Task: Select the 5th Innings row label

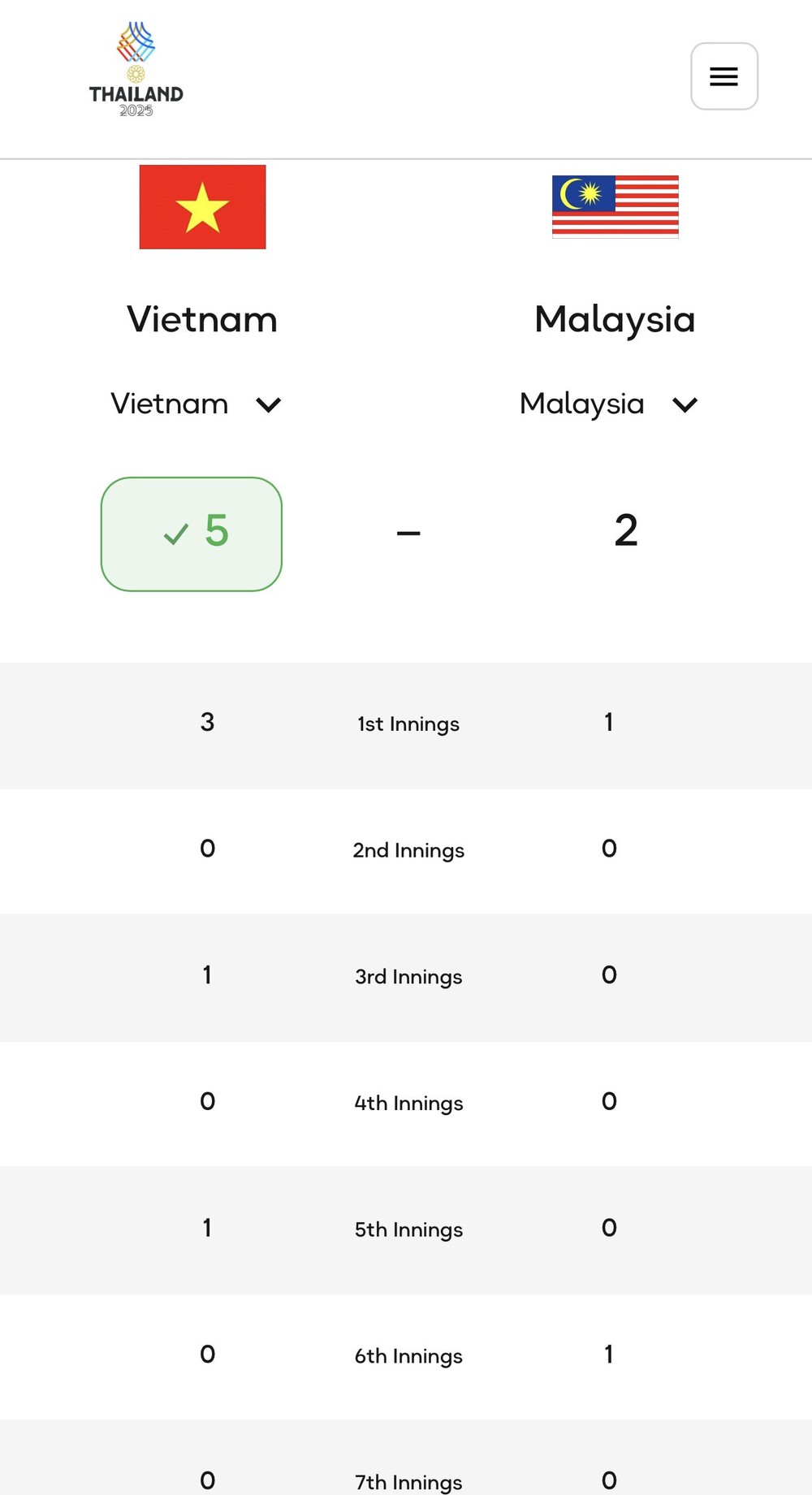Action: (x=408, y=1229)
